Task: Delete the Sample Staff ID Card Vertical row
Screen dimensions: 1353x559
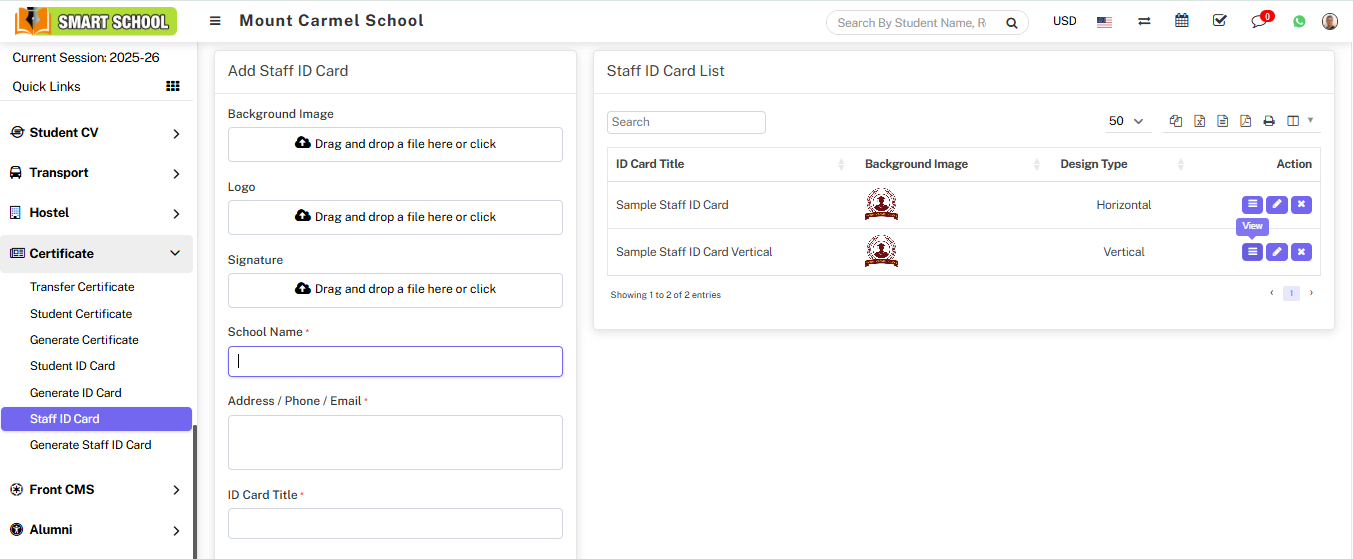Action: pos(1301,252)
